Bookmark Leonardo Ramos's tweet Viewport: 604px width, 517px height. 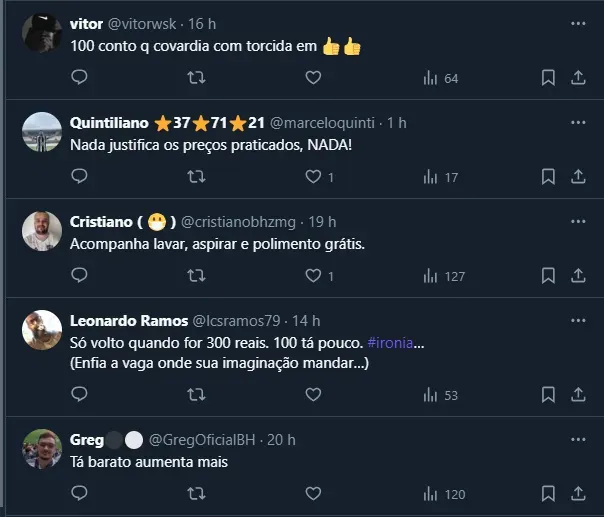coord(548,394)
